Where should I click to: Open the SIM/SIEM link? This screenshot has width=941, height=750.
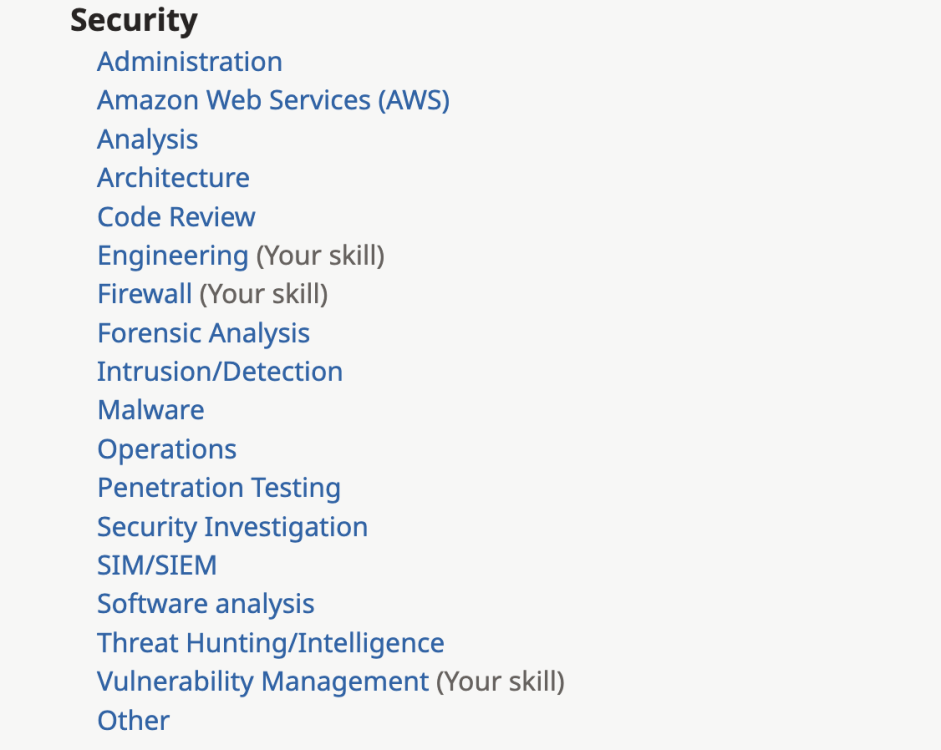point(156,566)
